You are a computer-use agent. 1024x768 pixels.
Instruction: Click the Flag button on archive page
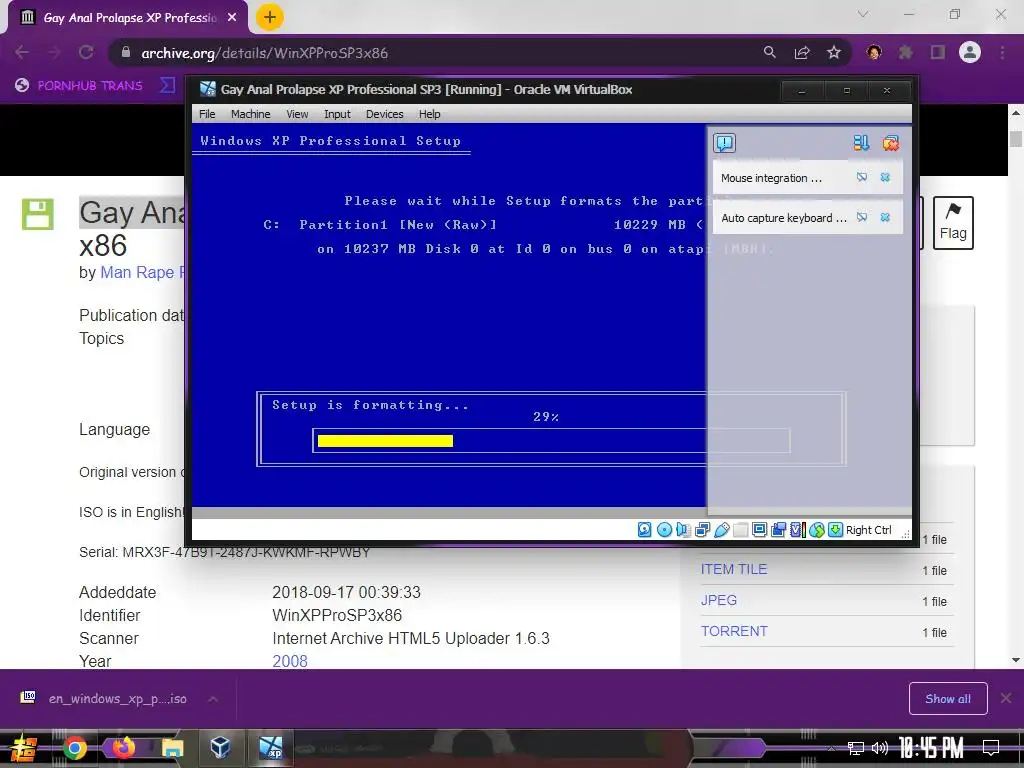click(953, 223)
